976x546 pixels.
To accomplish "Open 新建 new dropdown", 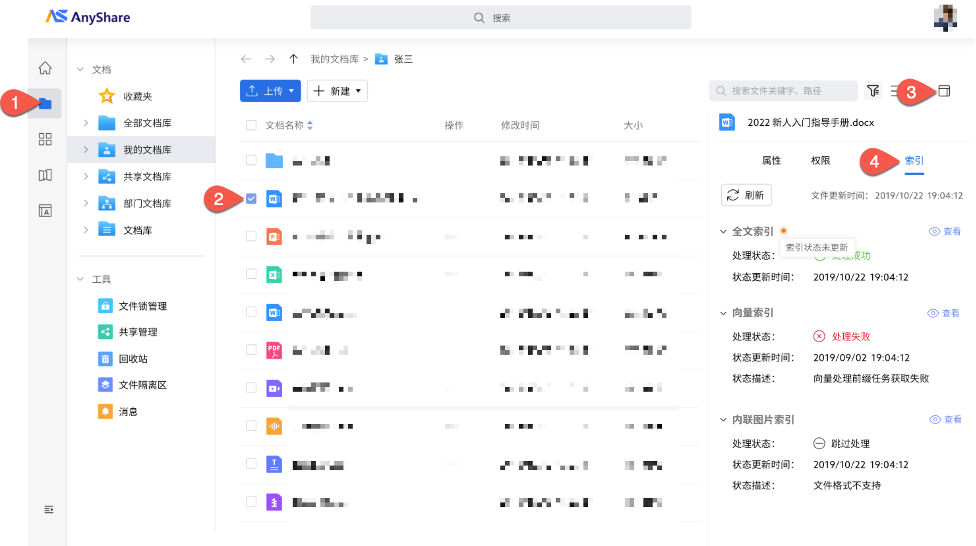I will (337, 91).
